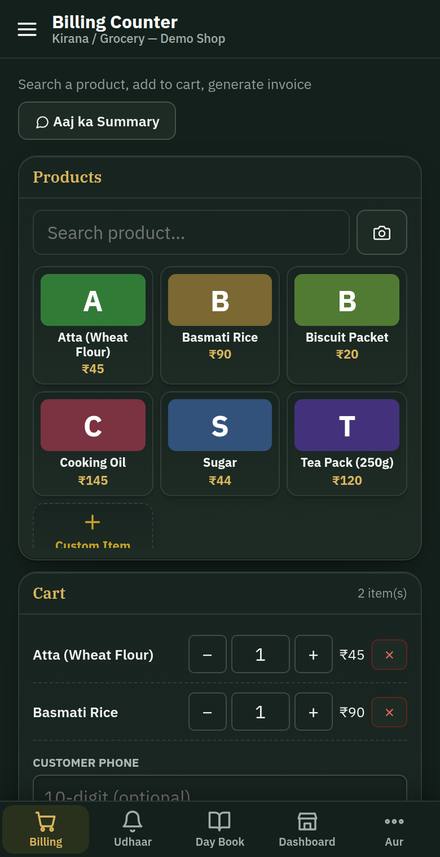Viewport: 440px width, 857px height.
Task: Tap the camera scan icon
Action: [382, 232]
